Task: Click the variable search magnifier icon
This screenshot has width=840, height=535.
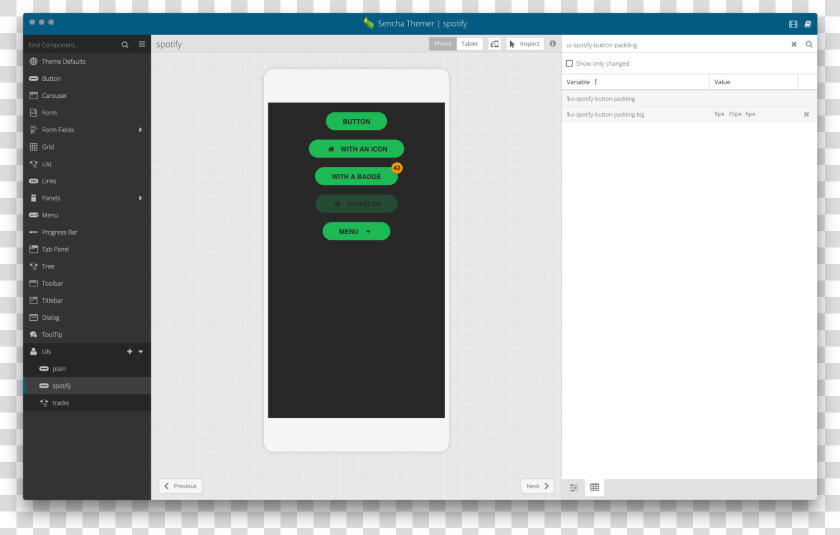Action: click(x=809, y=44)
